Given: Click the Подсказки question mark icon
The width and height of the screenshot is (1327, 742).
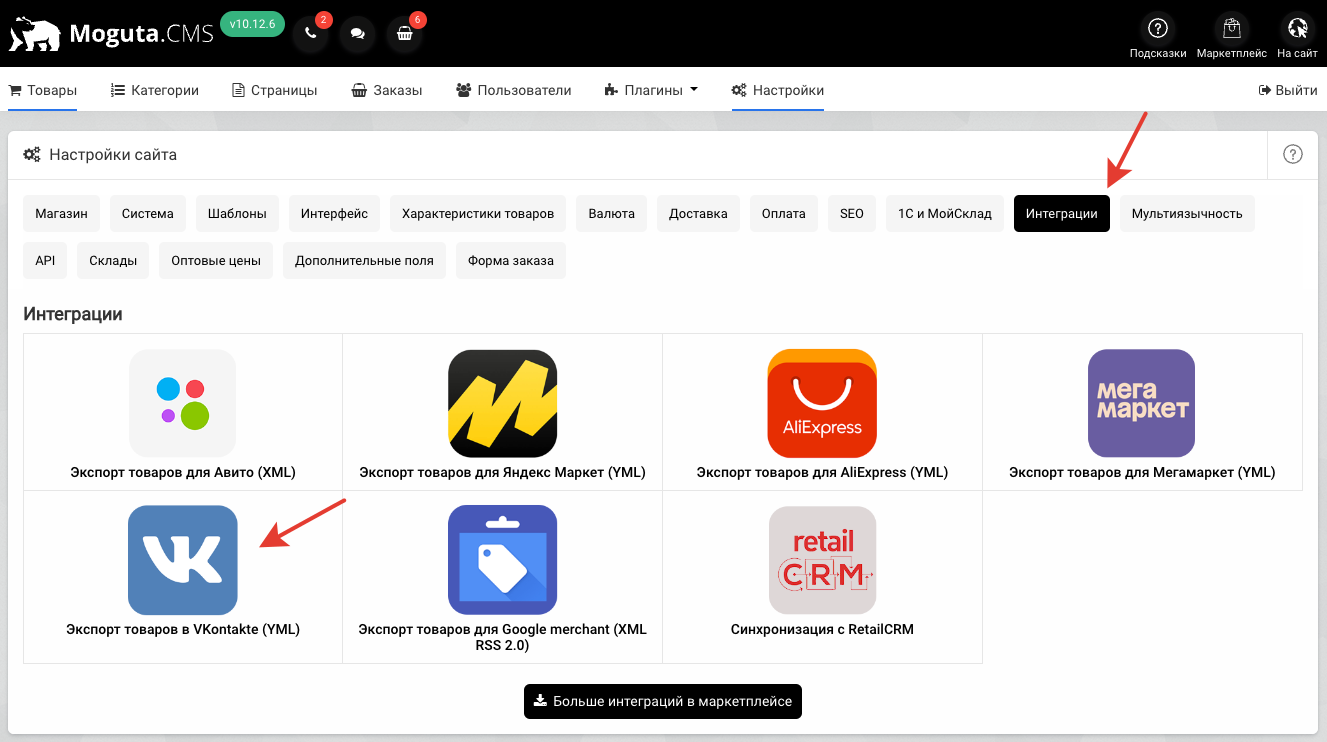Looking at the screenshot, I should (x=1158, y=28).
